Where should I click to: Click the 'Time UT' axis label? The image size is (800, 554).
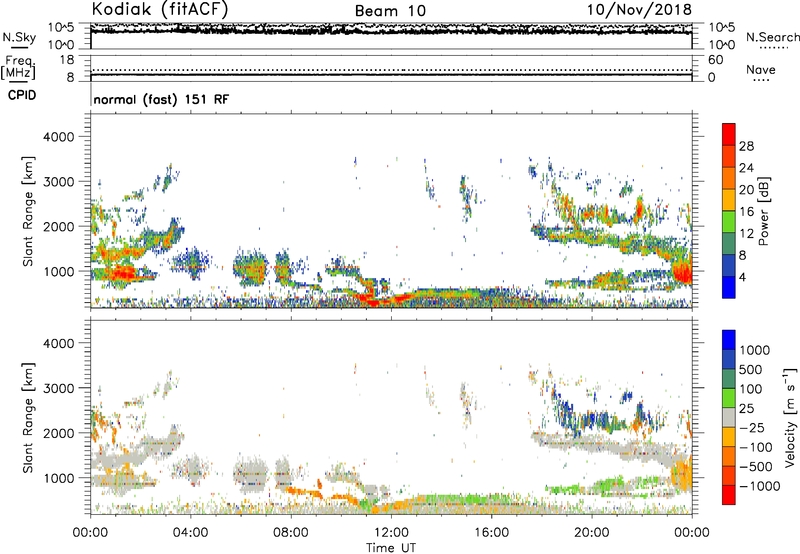coord(391,548)
